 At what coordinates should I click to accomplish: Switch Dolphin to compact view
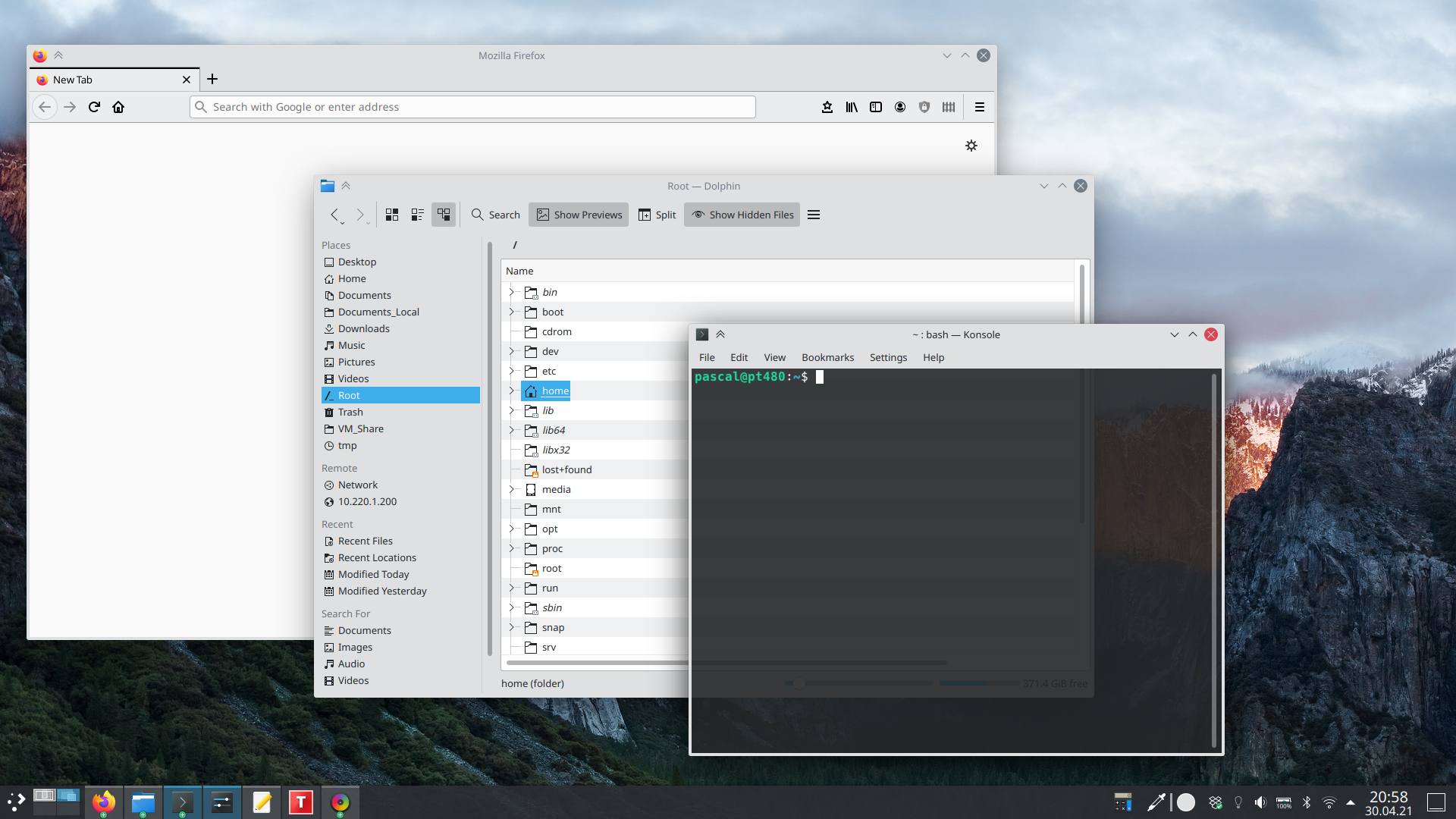[418, 215]
